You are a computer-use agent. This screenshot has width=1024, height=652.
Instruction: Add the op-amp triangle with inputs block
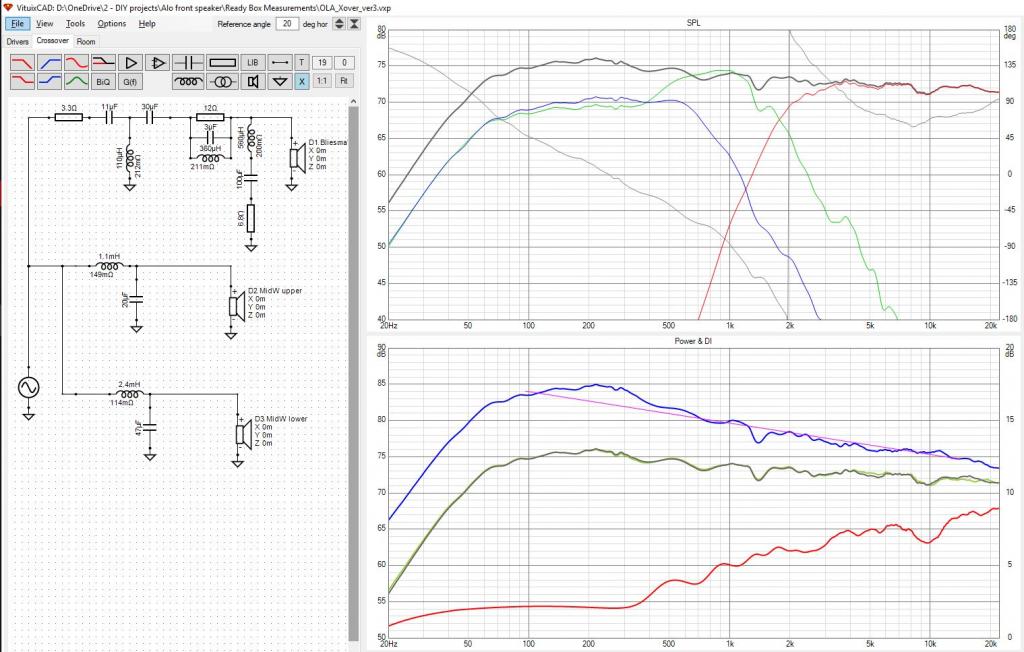(157, 63)
